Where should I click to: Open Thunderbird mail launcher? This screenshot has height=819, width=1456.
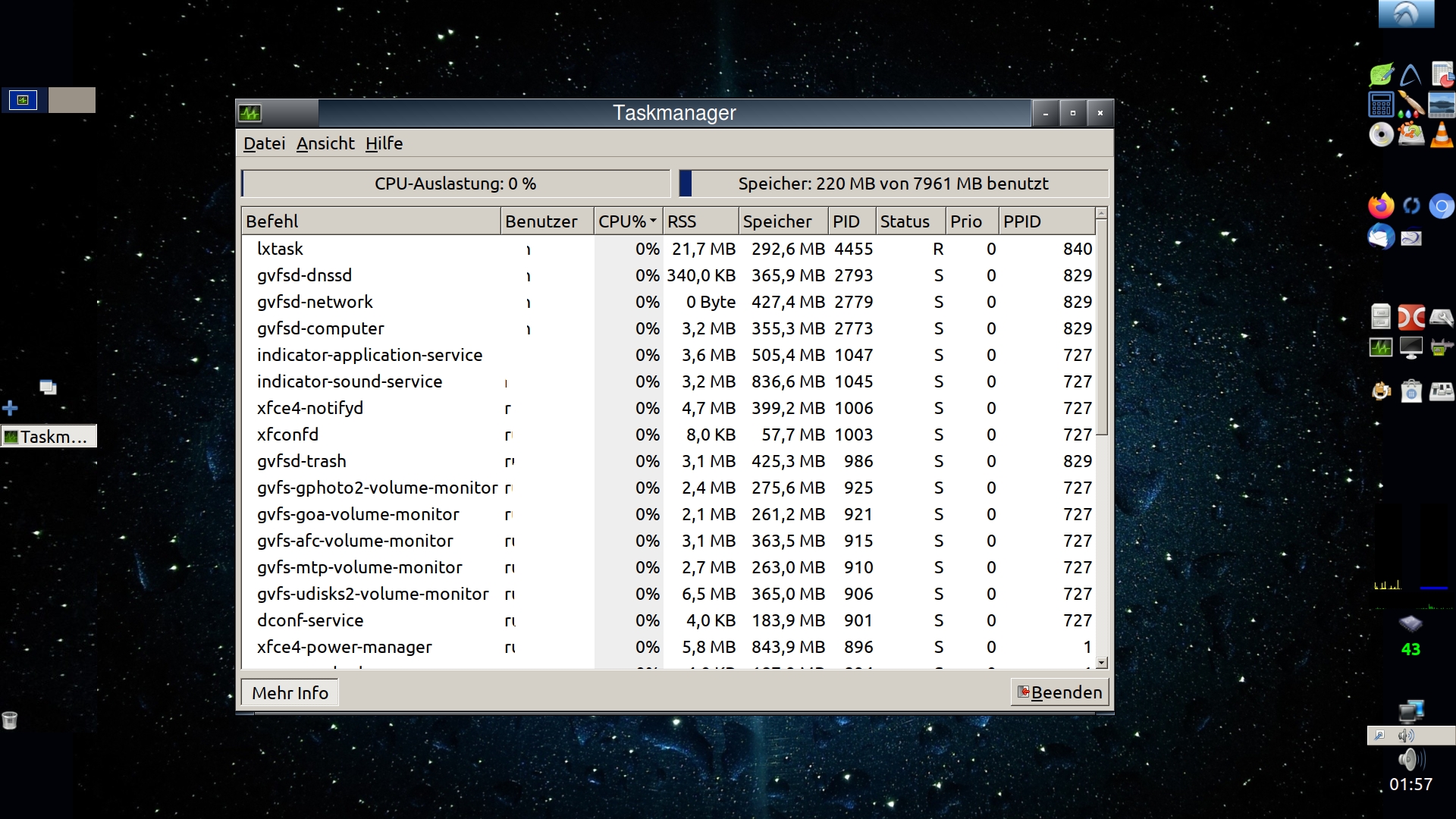coord(1381,237)
